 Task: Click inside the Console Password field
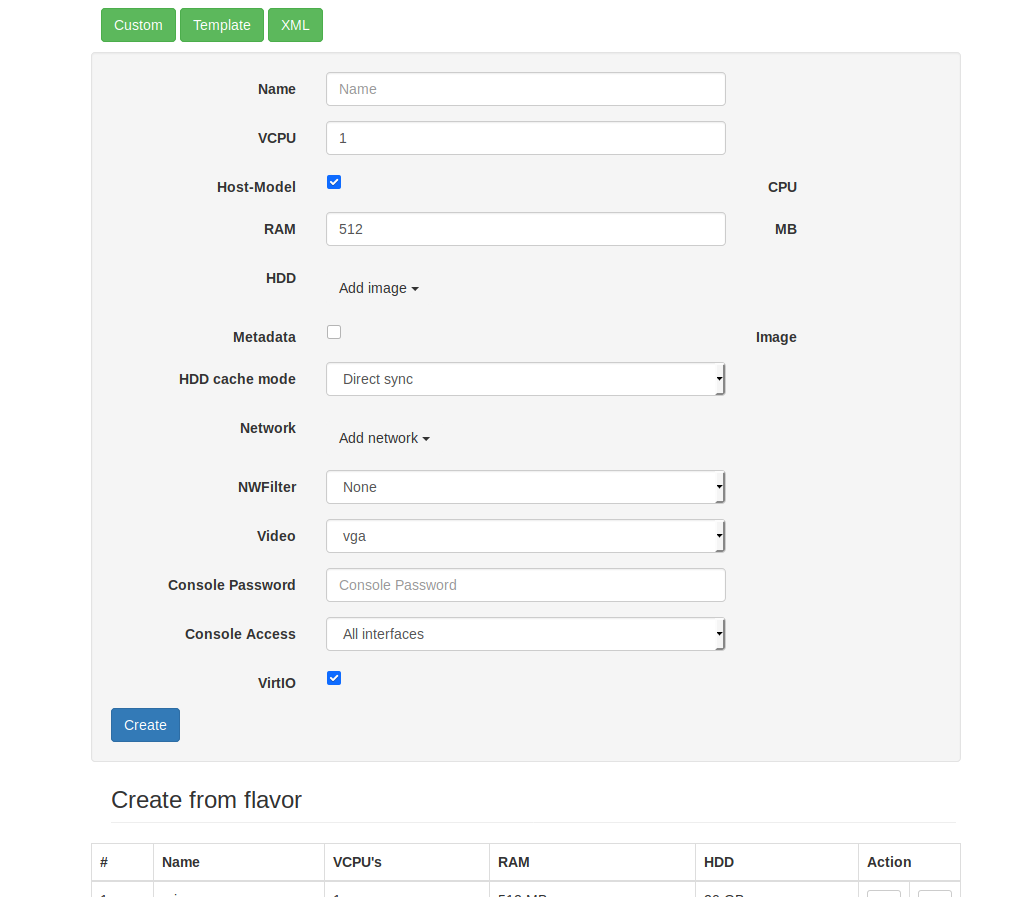coord(525,585)
